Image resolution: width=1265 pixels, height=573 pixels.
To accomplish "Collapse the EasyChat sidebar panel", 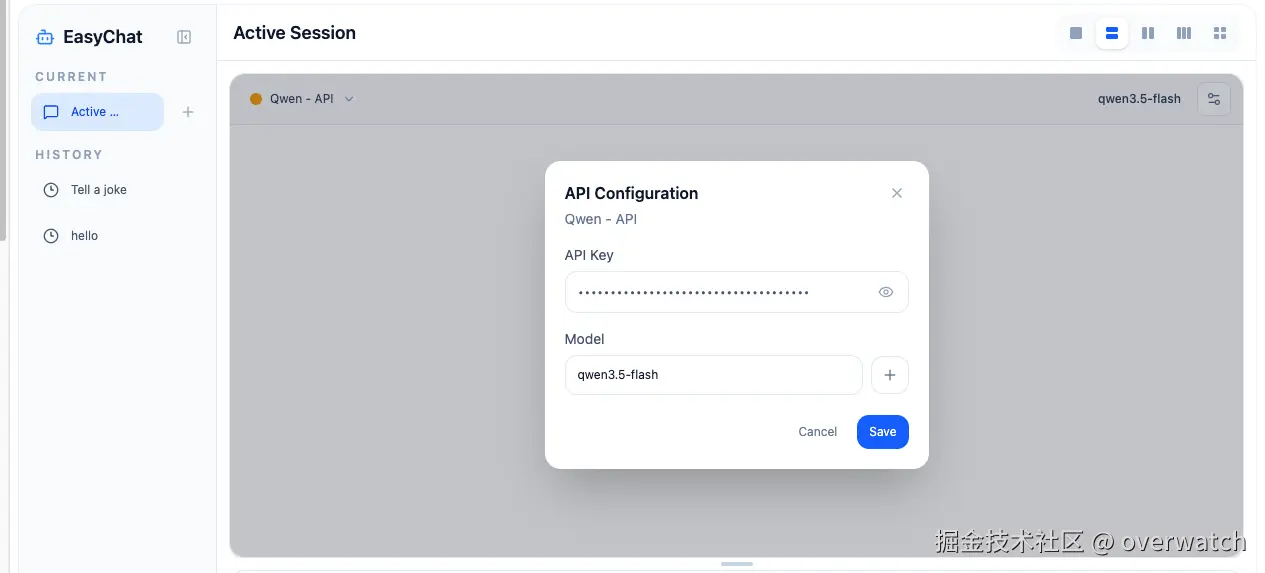I will point(184,37).
